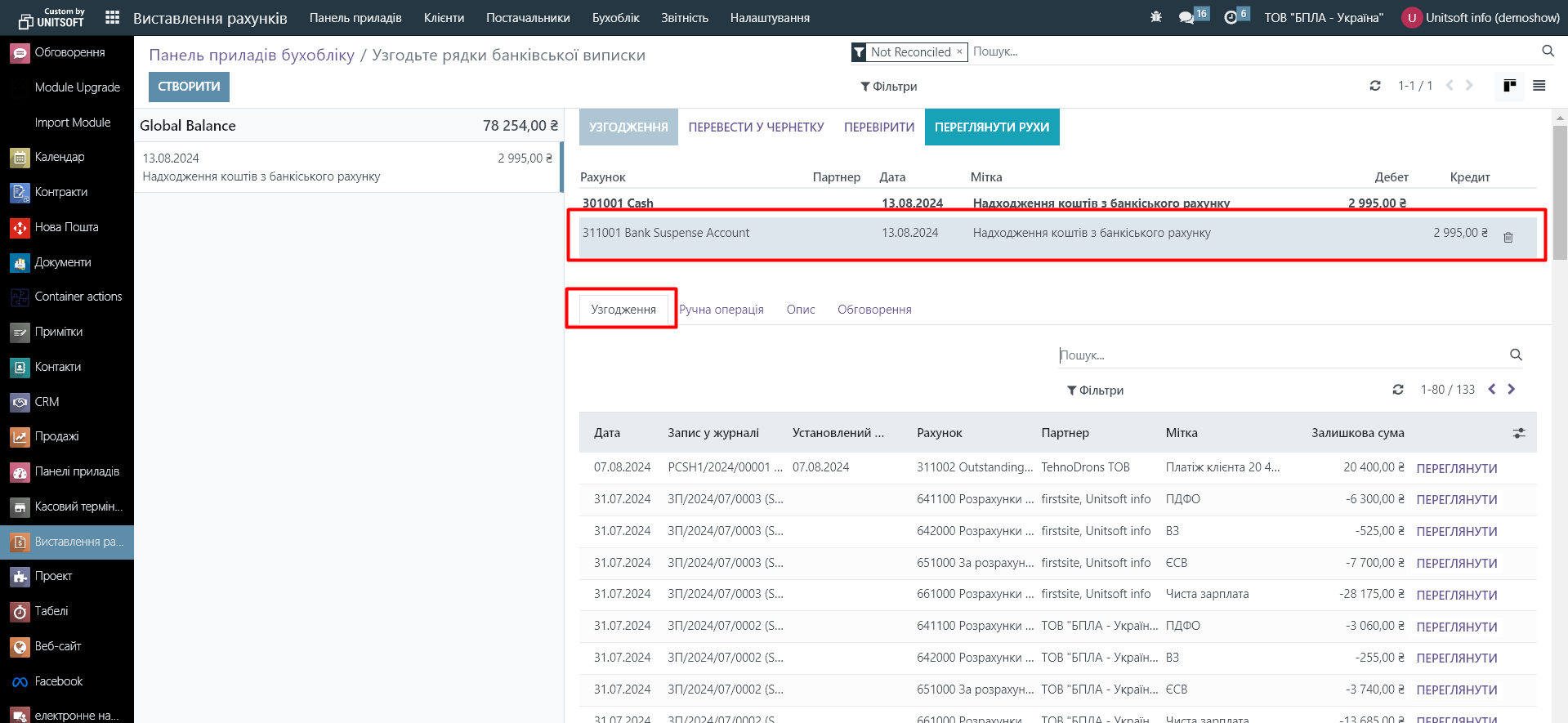Screen dimensions: 1568x723
Task: Open Нова Пошта app from the sidebar
Action: [66, 227]
